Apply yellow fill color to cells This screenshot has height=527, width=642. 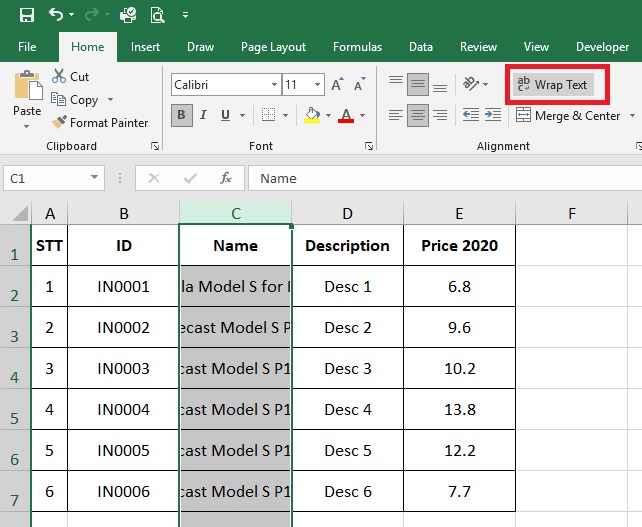[x=312, y=115]
